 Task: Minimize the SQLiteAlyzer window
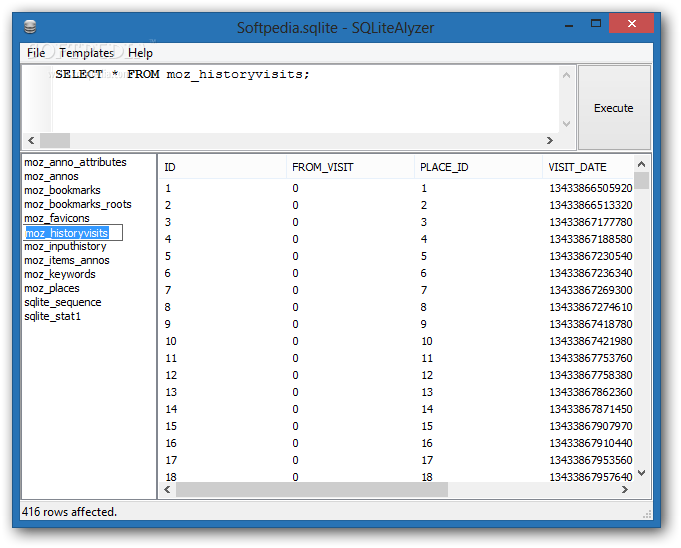[x=569, y=25]
